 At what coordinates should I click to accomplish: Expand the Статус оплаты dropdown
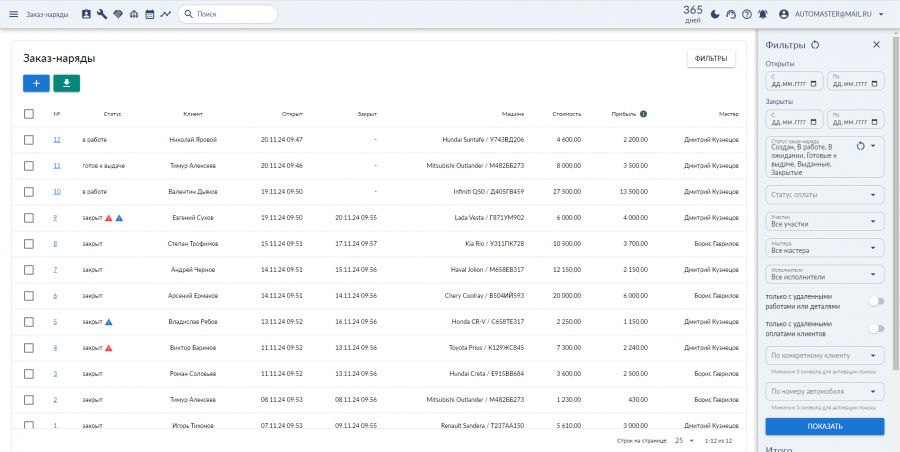(825, 195)
